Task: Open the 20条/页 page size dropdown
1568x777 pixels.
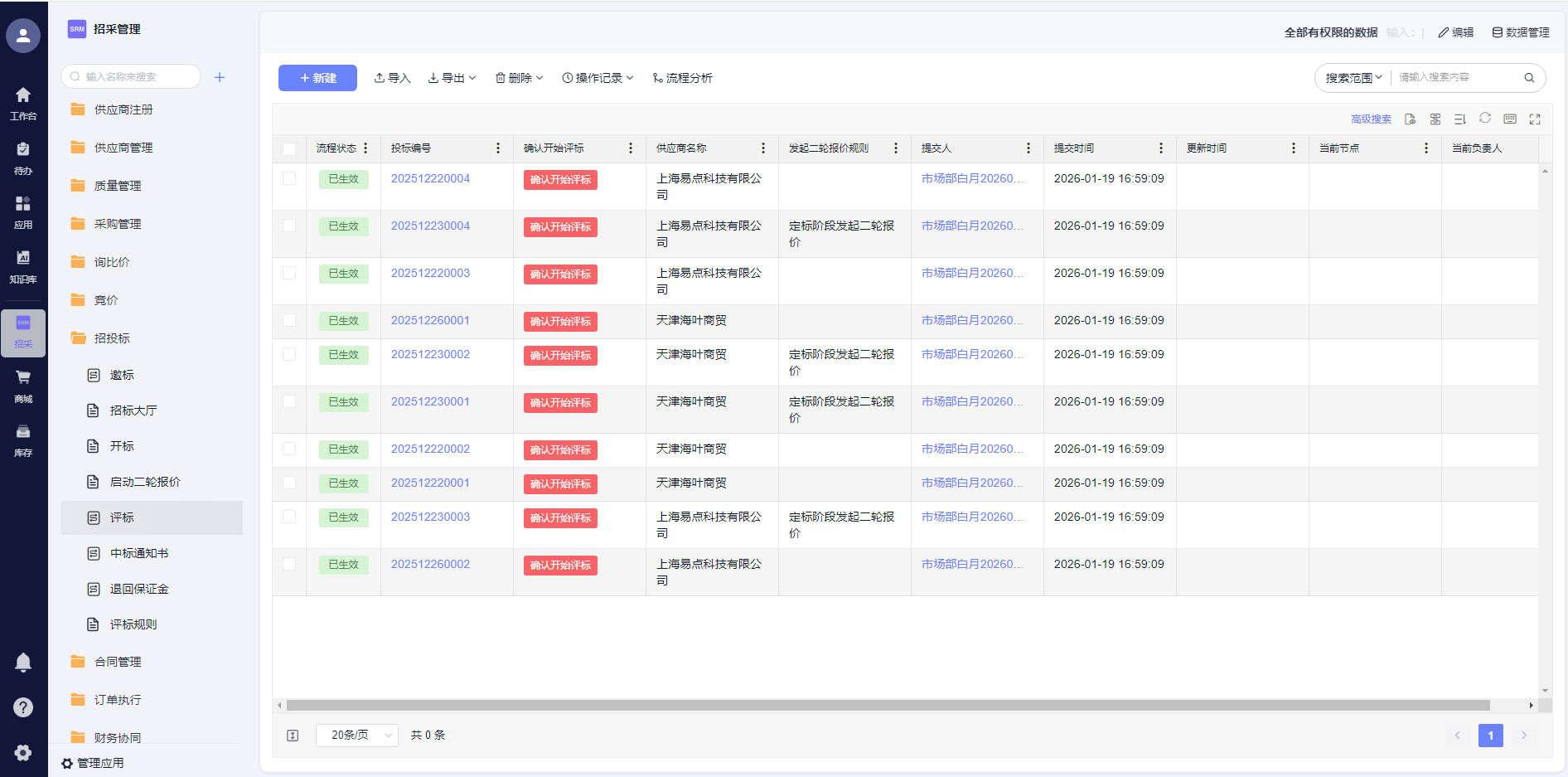Action: [x=357, y=736]
